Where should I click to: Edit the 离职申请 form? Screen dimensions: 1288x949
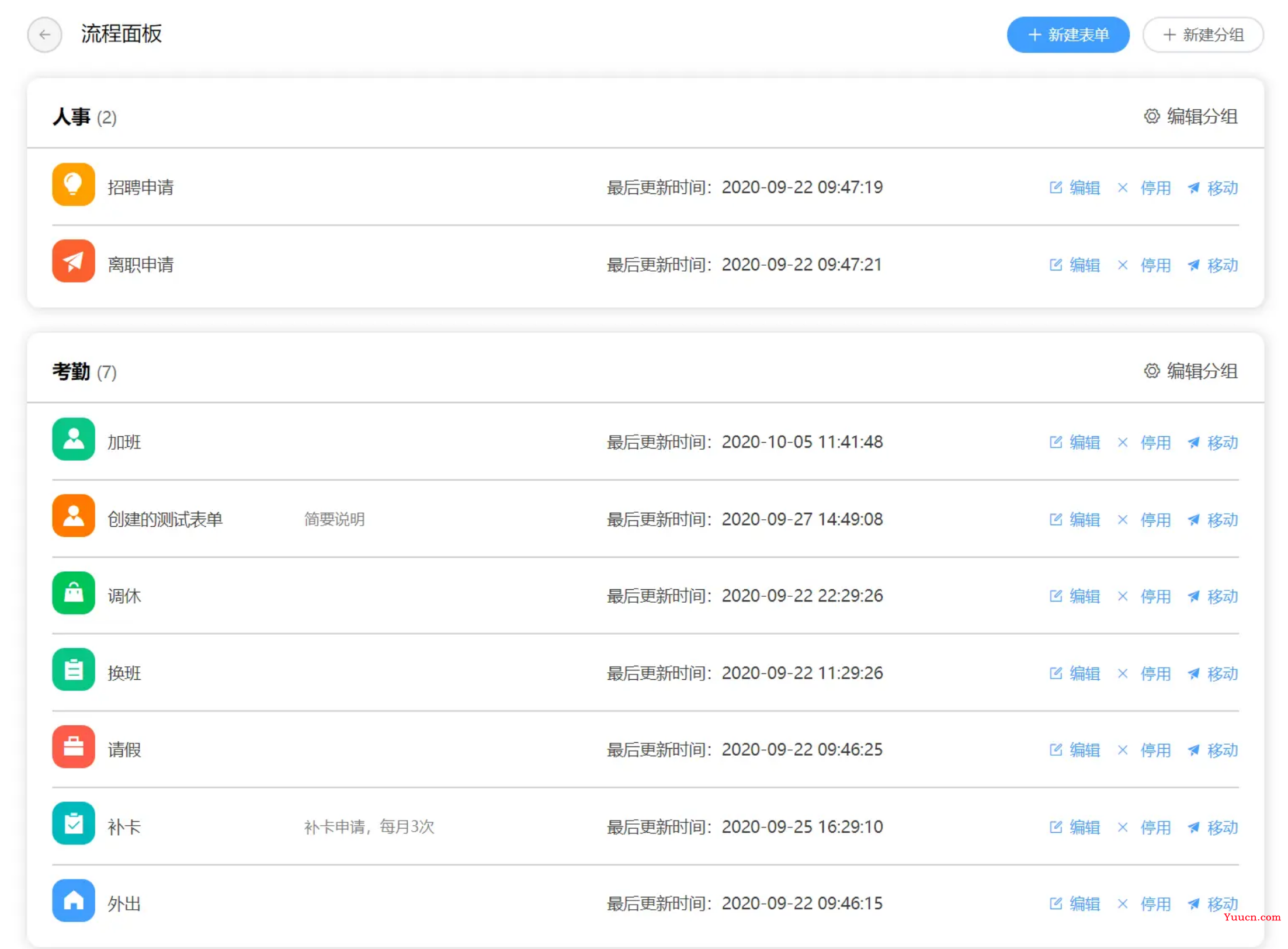[x=1074, y=265]
